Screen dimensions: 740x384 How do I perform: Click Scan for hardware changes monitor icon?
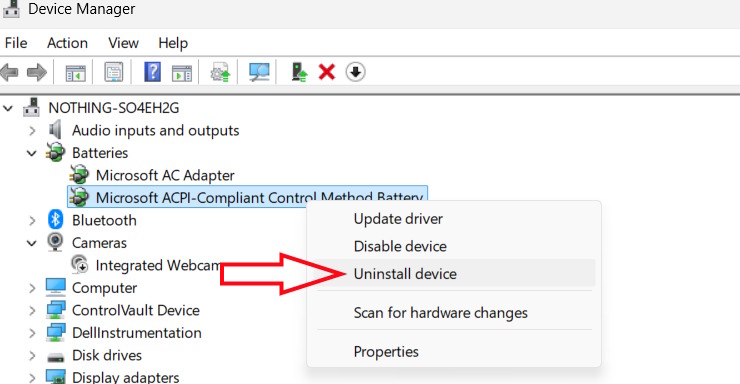coord(259,72)
